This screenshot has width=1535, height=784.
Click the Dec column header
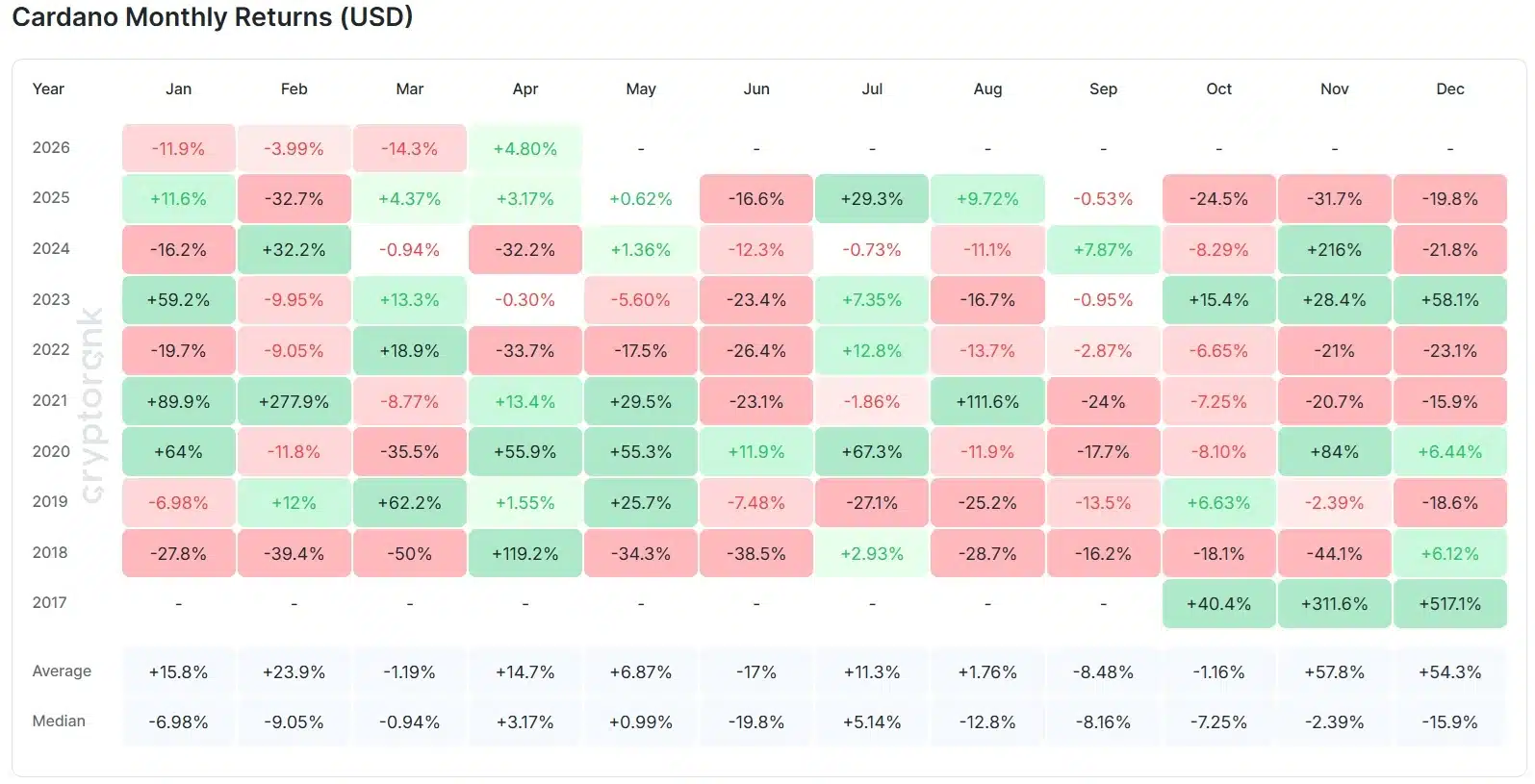[1449, 89]
